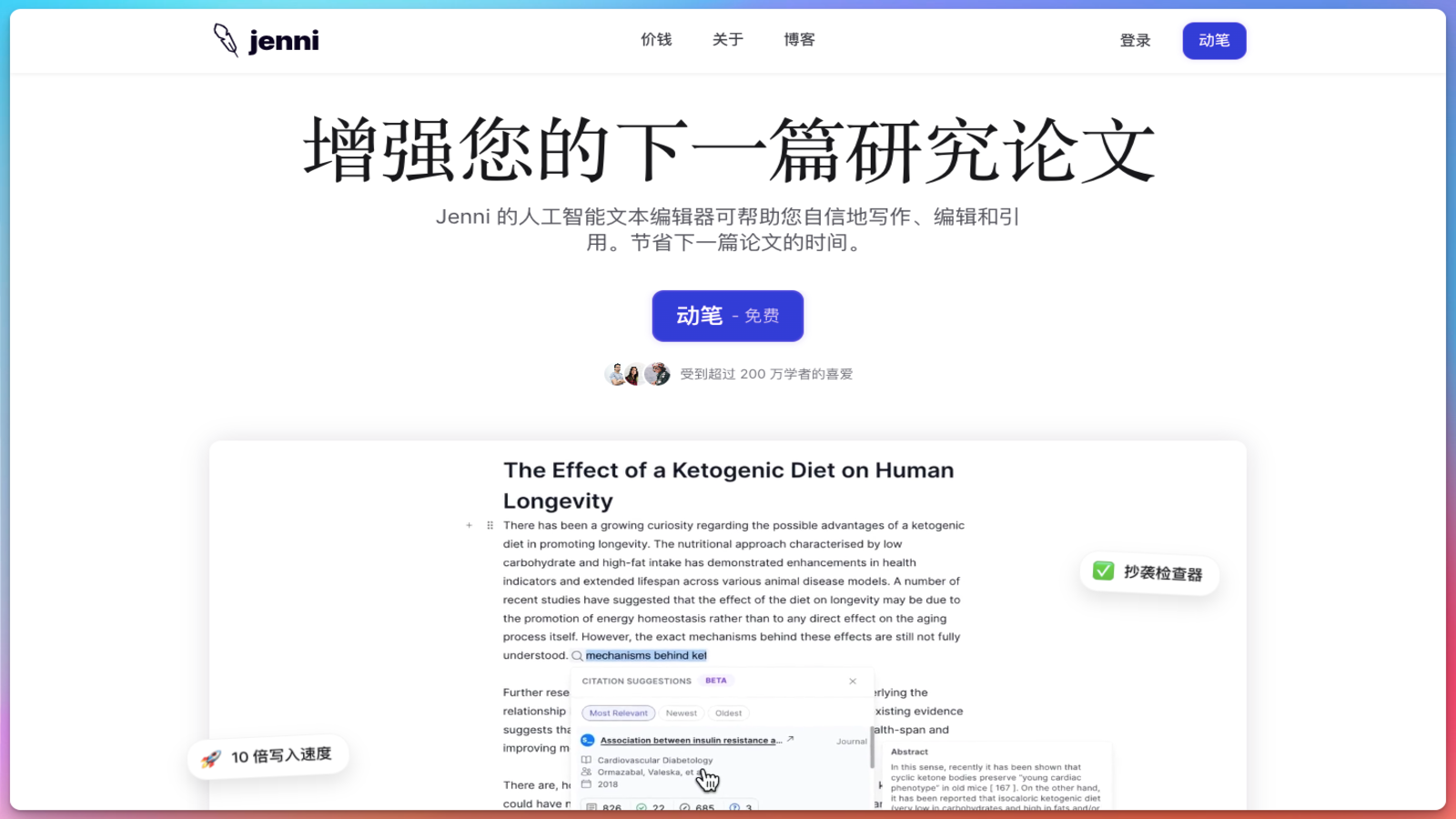1456x819 pixels.
Task: Select the Most Relevant filter
Action: coord(618,713)
